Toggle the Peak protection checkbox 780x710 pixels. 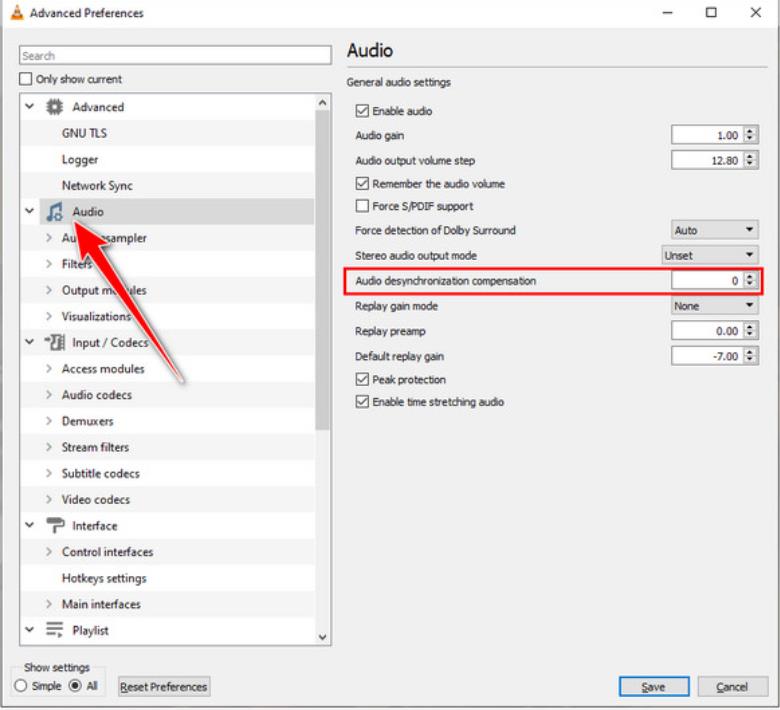coord(362,380)
